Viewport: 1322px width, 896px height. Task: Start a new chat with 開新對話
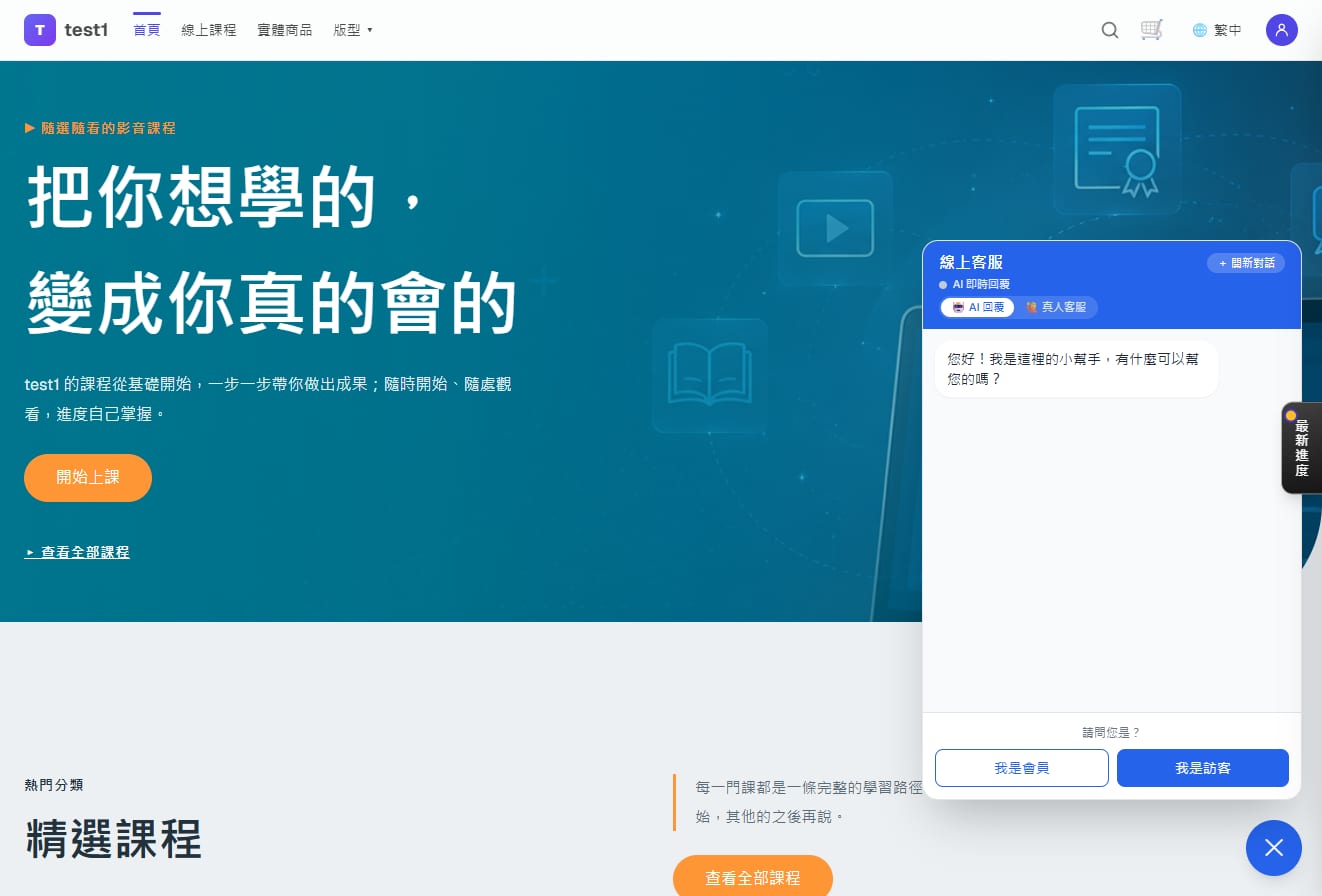1246,263
